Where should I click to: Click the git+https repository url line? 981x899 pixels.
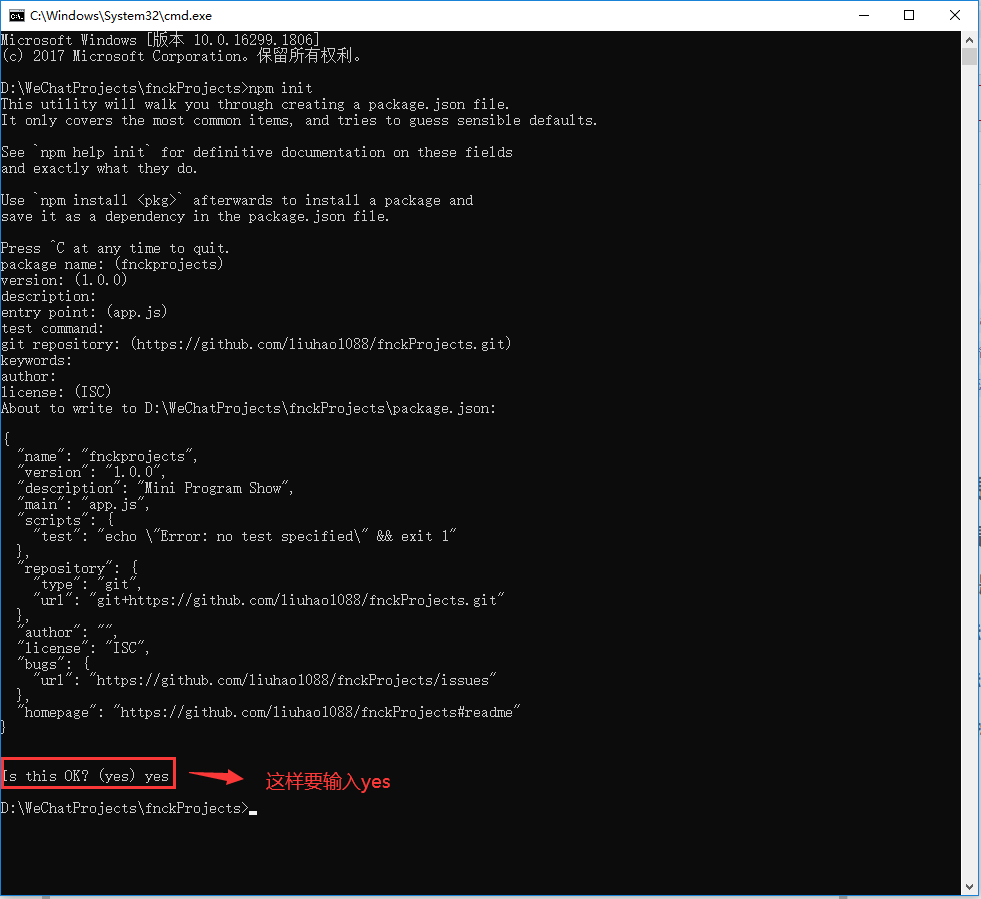pos(269,601)
